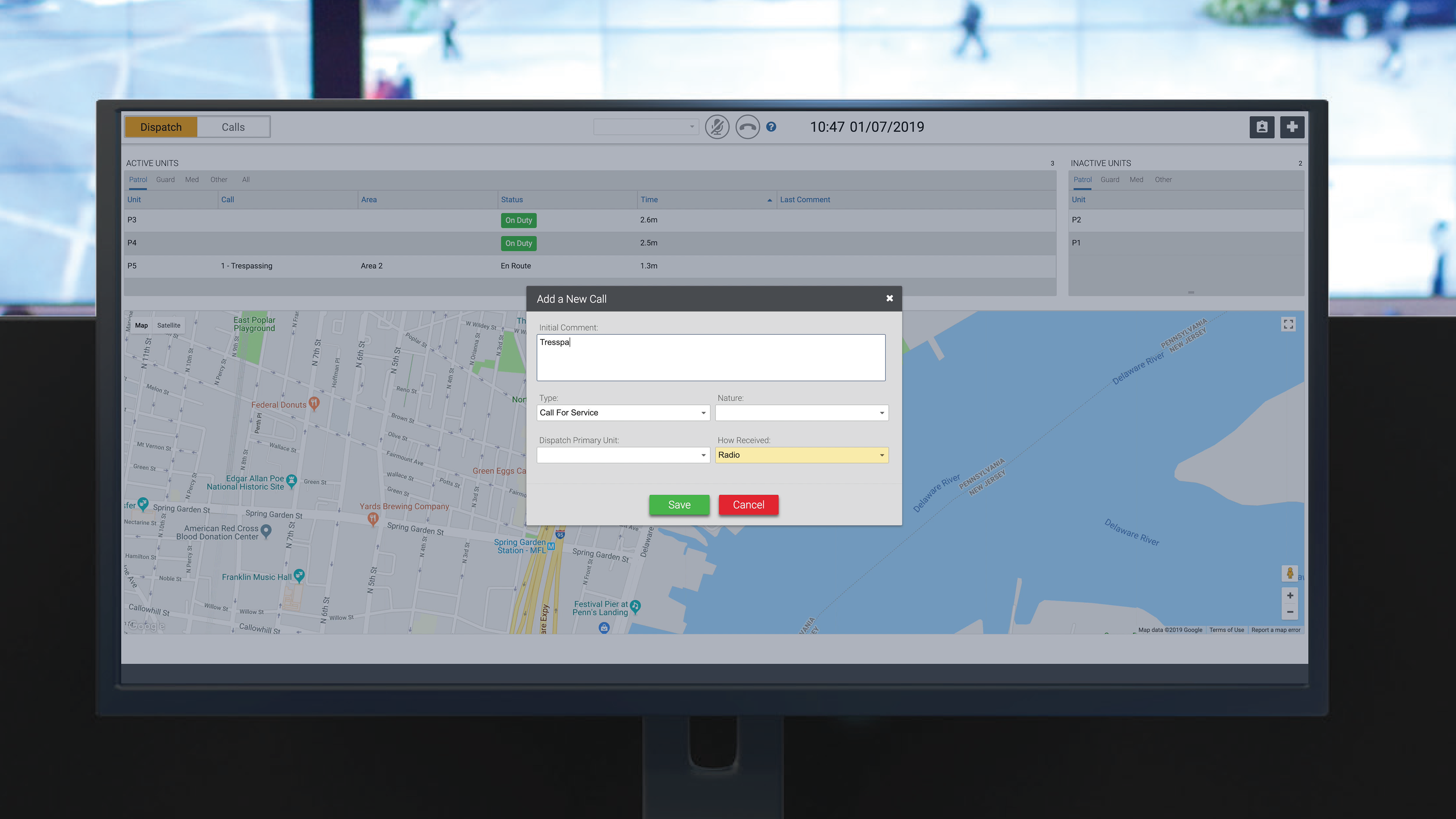This screenshot has width=1456, height=819.
Task: Click the mute microphone icon
Action: 717,127
